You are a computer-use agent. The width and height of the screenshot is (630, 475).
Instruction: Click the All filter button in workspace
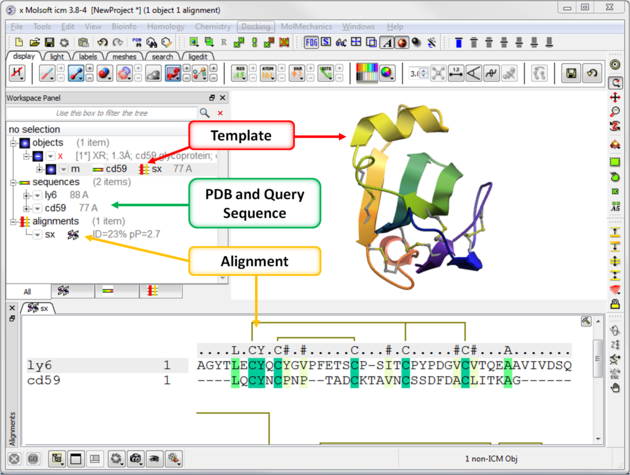[x=27, y=290]
